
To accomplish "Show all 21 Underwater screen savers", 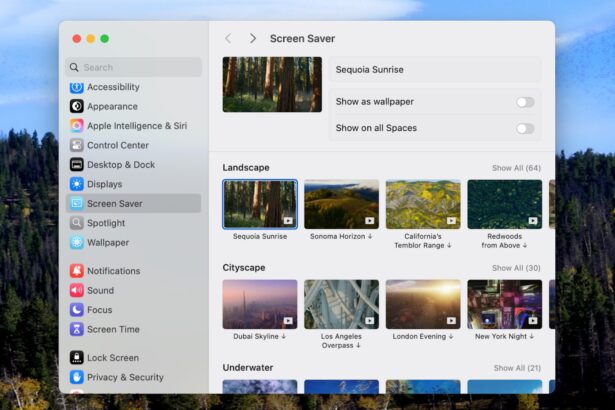I will point(517,368).
